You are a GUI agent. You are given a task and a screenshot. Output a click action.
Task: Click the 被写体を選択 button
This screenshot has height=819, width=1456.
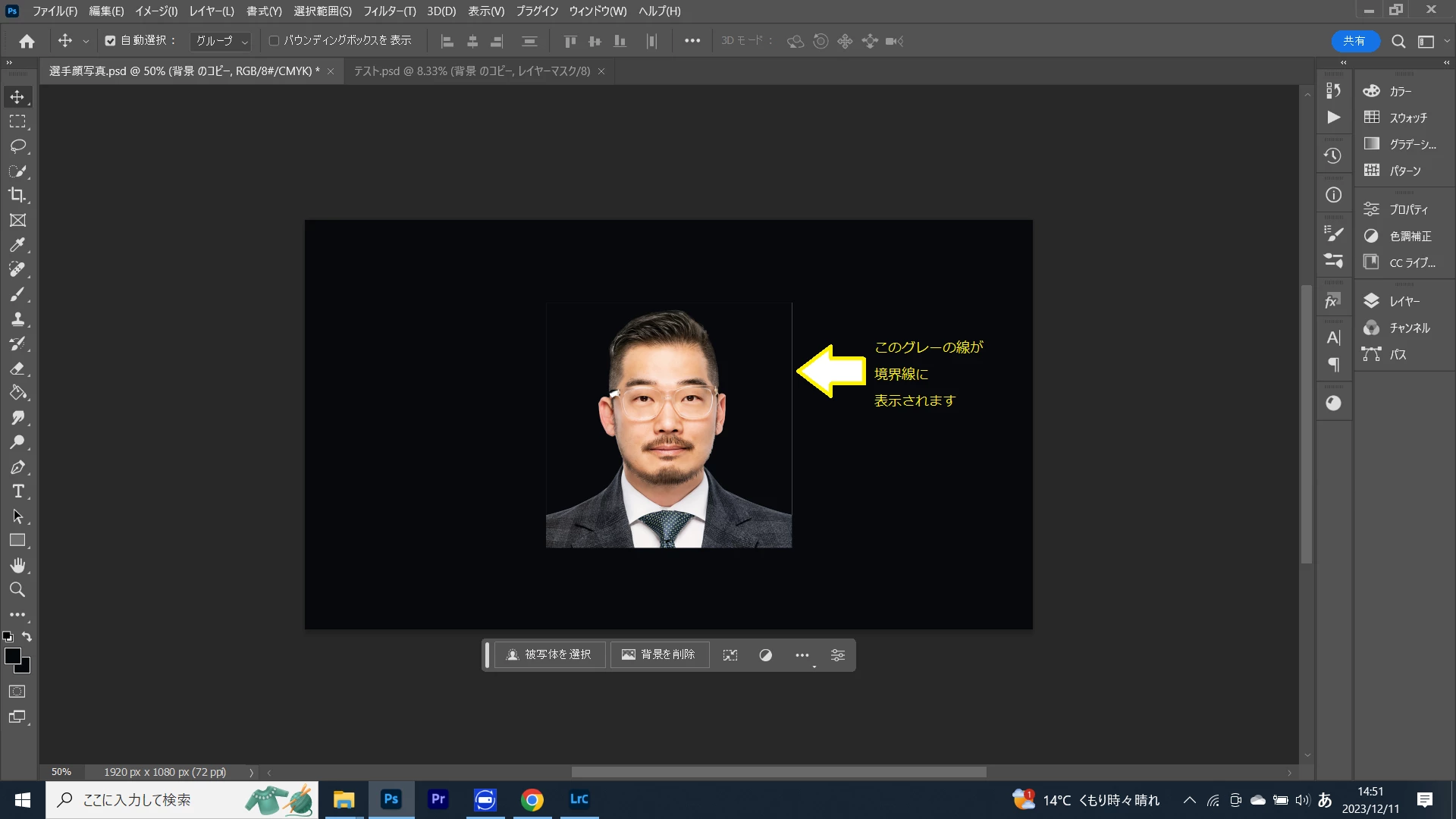550,654
